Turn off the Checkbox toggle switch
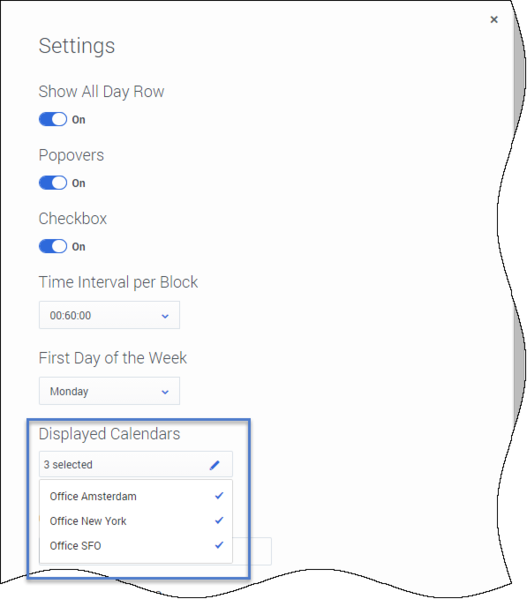Viewport: 527px width, 599px height. click(x=53, y=246)
